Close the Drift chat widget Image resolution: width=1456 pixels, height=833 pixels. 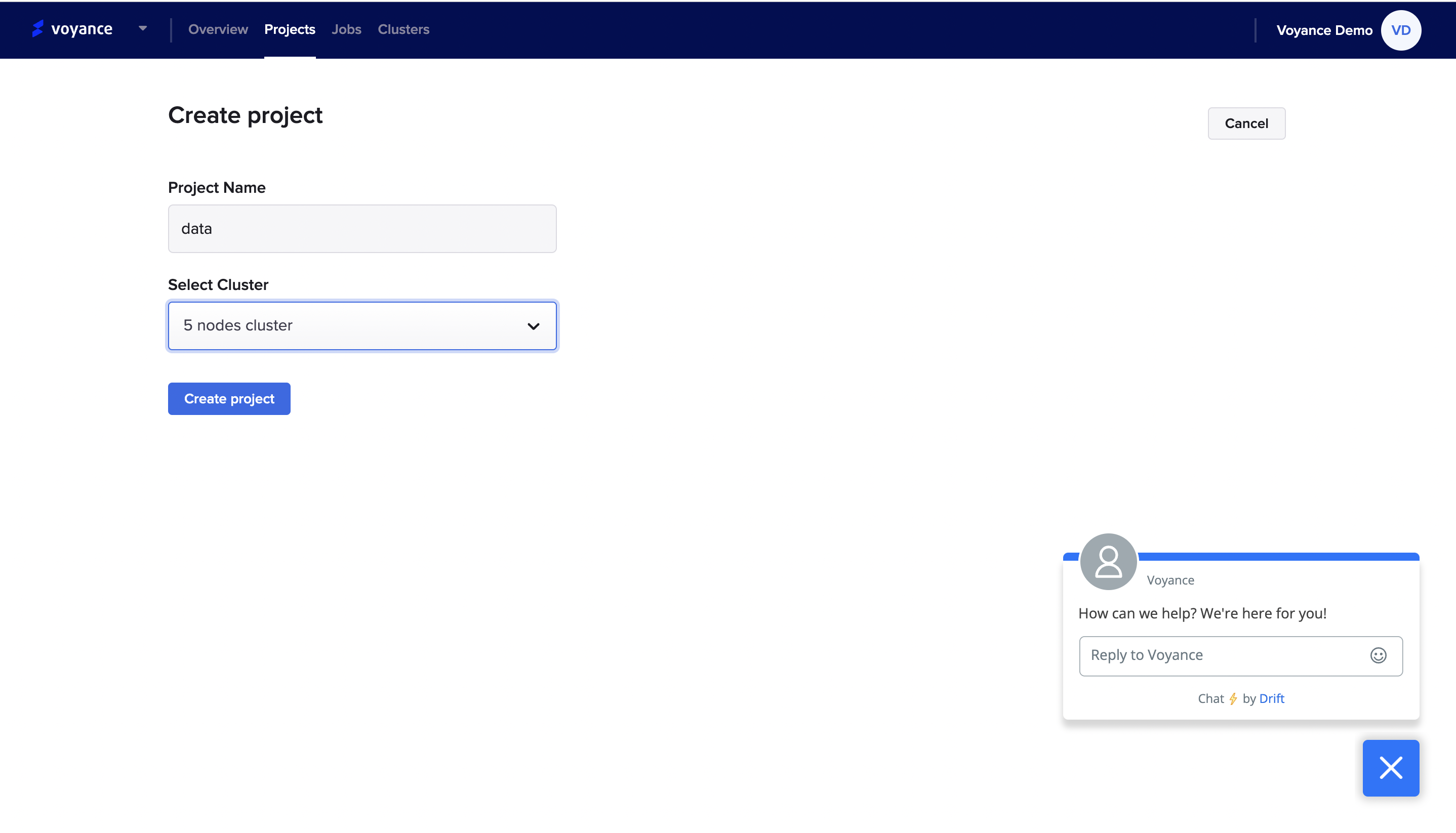[1391, 768]
